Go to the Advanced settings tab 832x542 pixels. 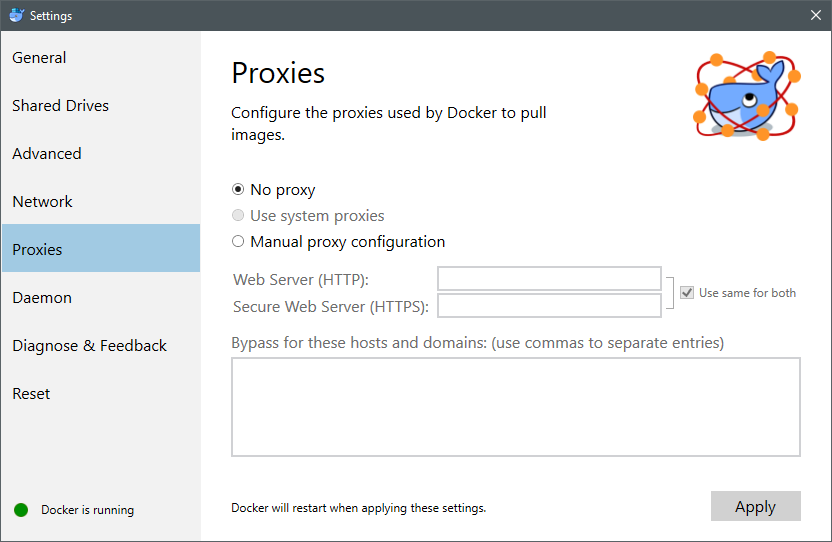coord(47,154)
